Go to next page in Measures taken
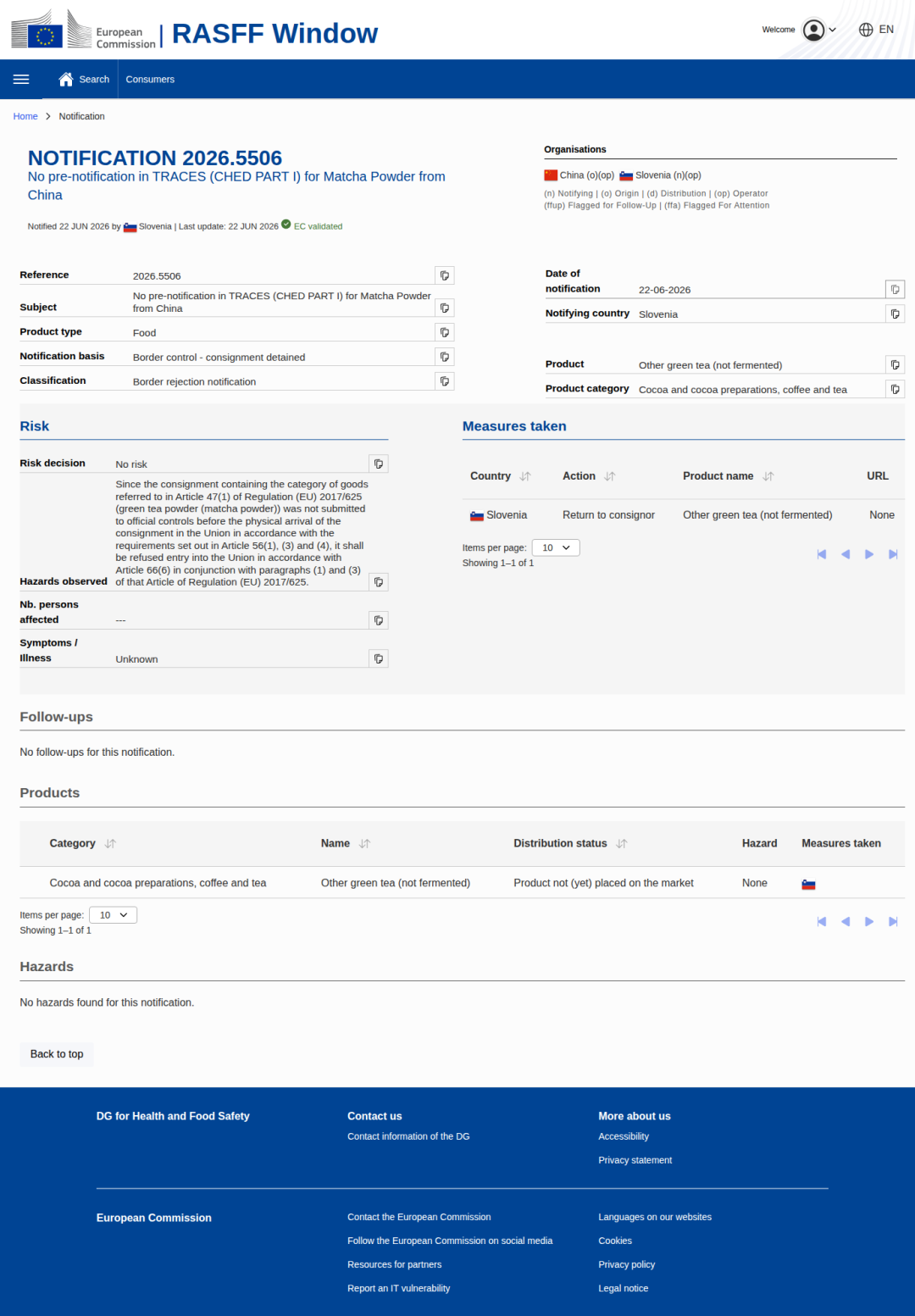The image size is (915, 1316). 869,554
